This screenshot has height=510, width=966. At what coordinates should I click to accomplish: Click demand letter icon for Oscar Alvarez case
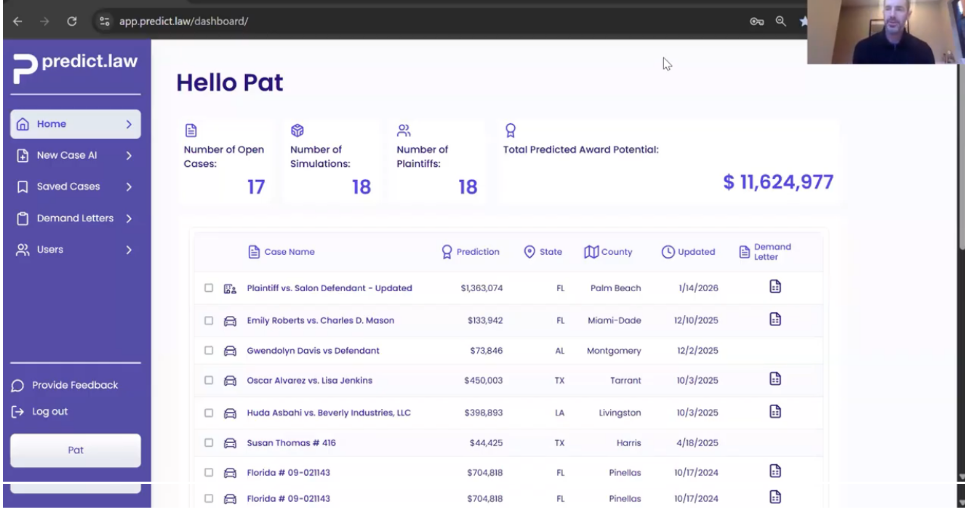[774, 379]
